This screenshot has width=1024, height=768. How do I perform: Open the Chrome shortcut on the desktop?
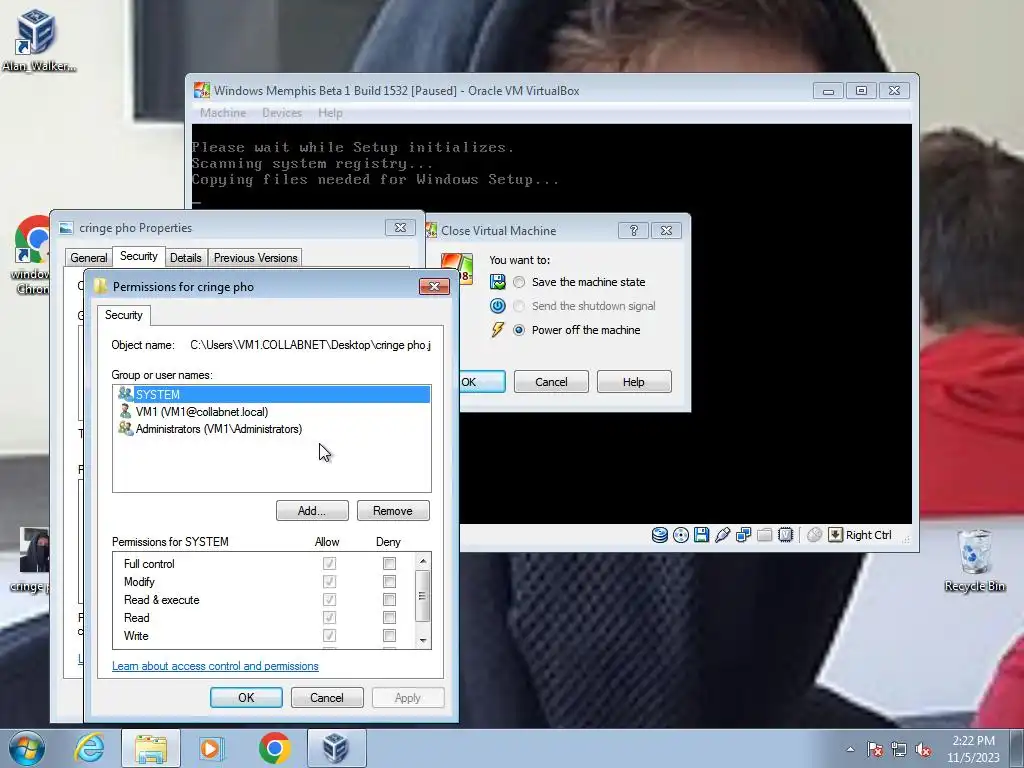[x=31, y=256]
